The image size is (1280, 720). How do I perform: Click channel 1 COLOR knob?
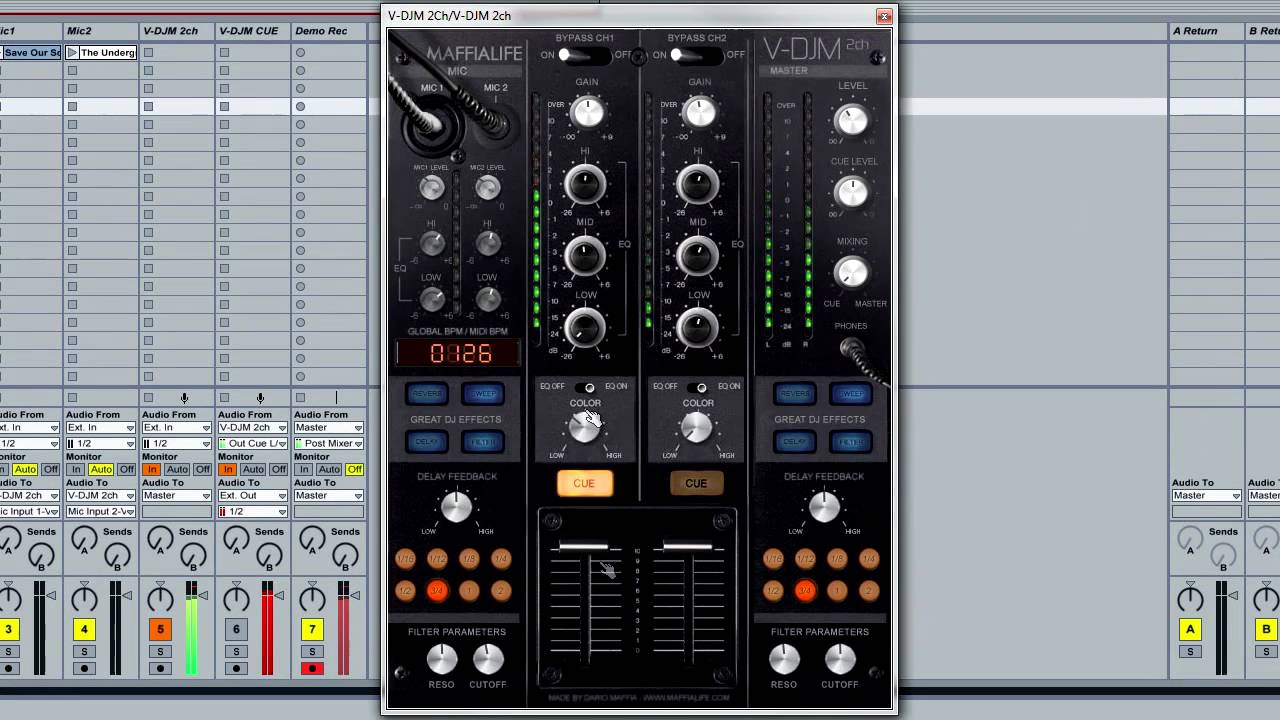coord(586,428)
